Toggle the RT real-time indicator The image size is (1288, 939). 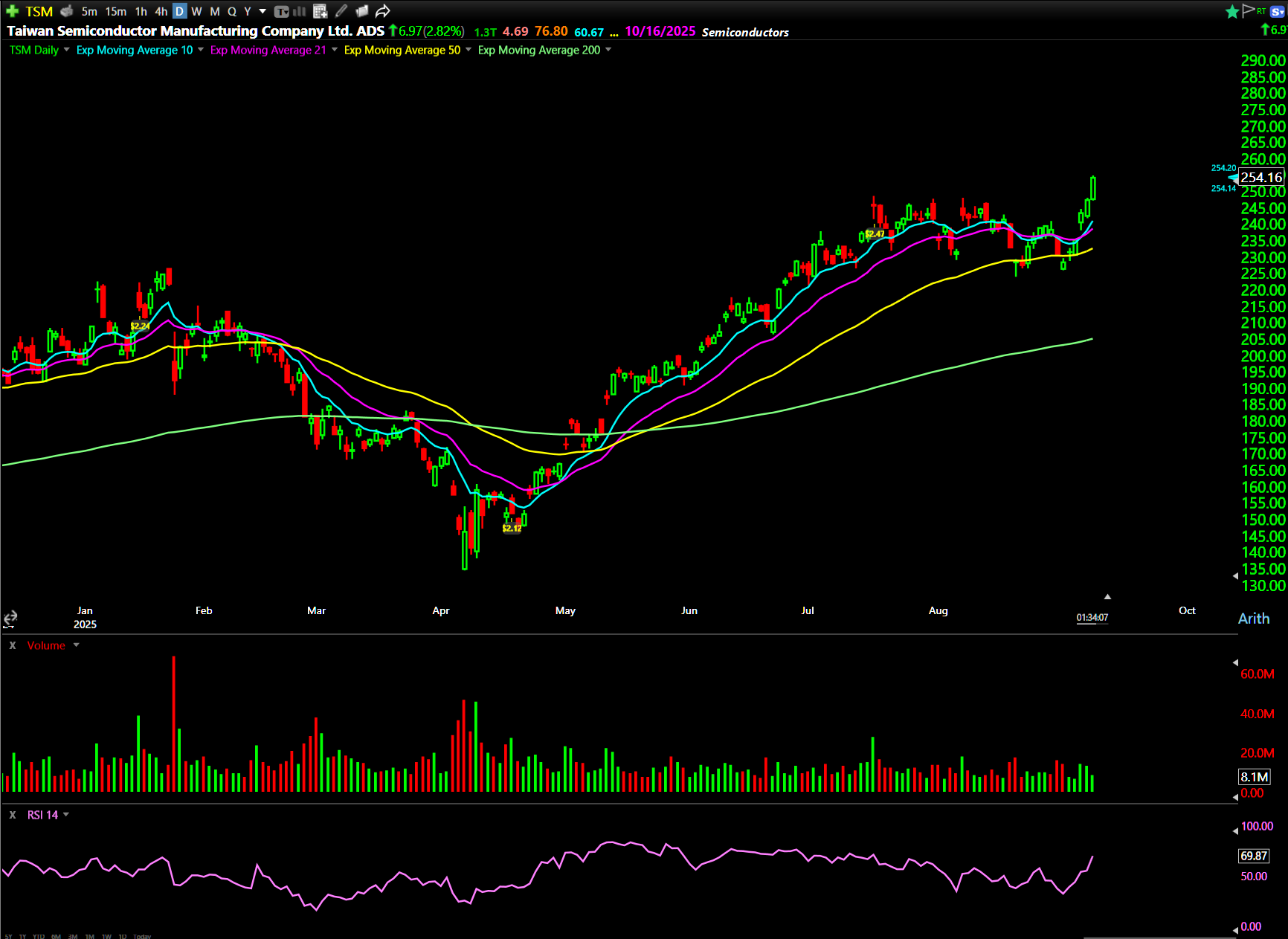click(x=1261, y=11)
